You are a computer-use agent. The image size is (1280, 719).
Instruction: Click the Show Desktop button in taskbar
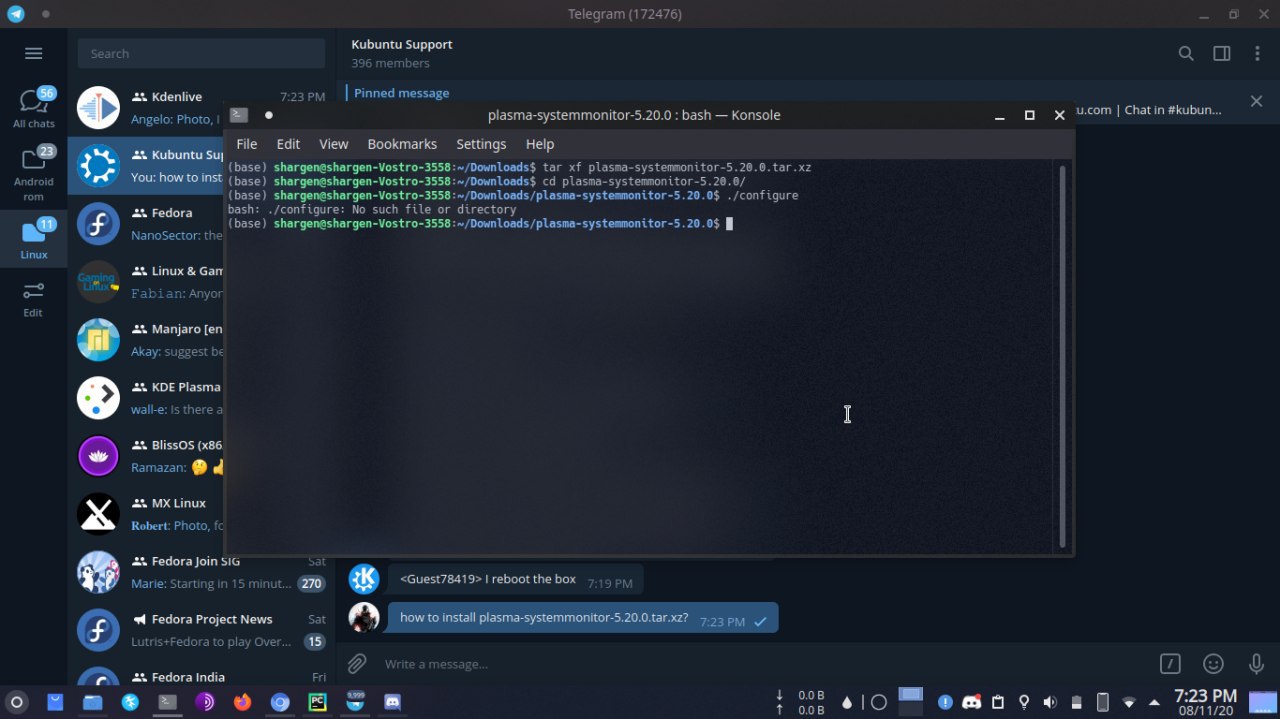[x=1263, y=702]
